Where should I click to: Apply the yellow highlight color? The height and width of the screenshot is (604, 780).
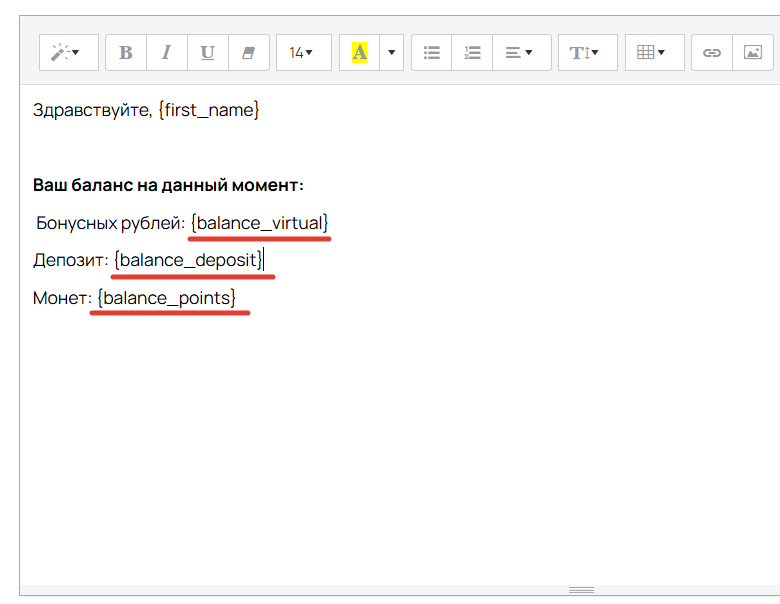tap(359, 53)
